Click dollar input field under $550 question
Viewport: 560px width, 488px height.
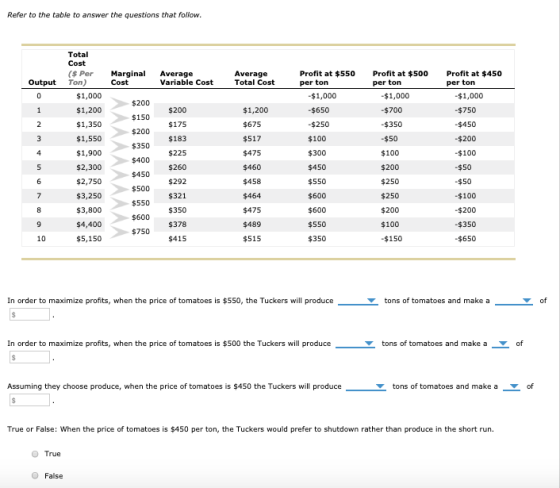(x=30, y=315)
